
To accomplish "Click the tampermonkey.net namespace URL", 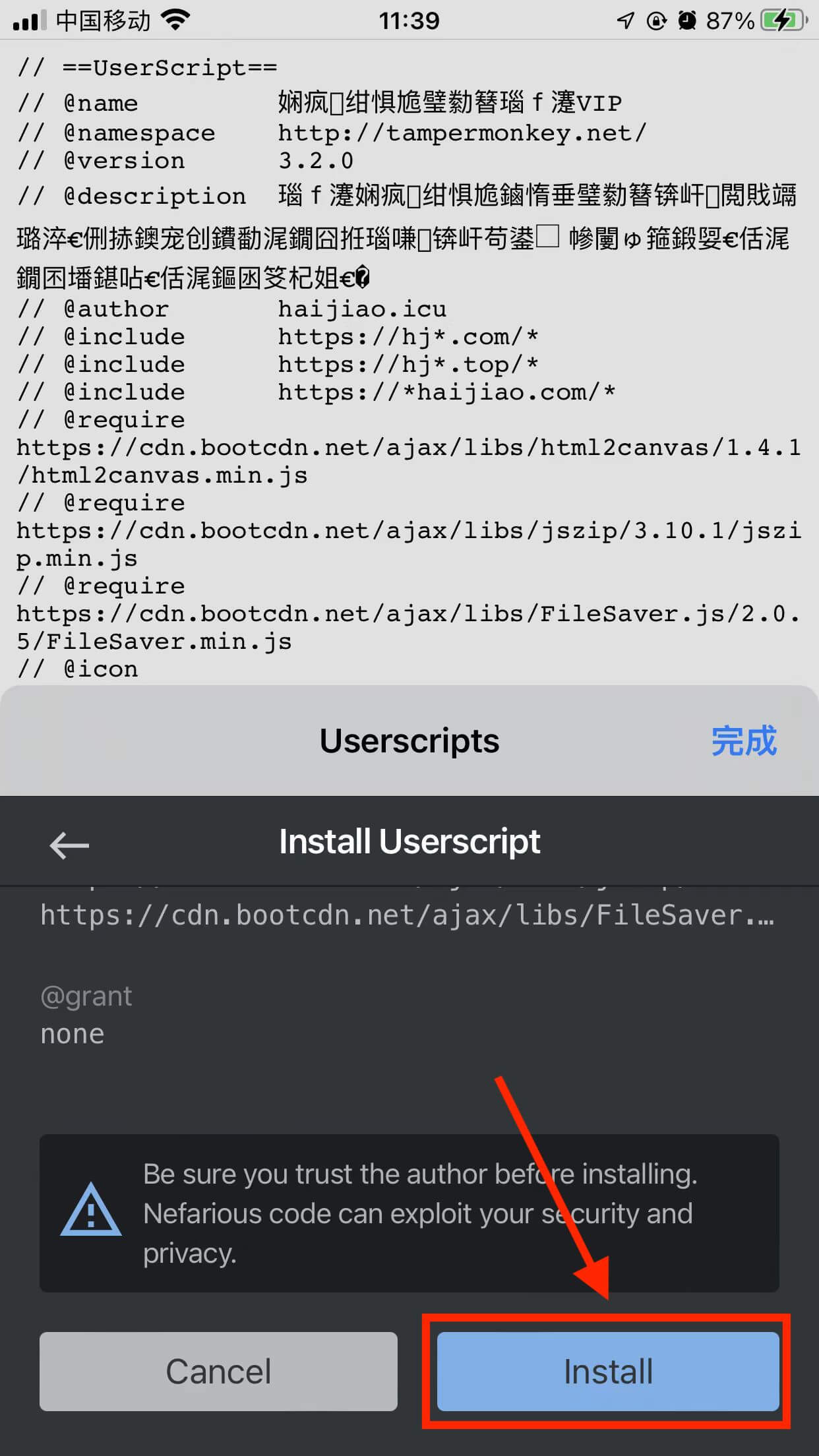I will click(462, 133).
